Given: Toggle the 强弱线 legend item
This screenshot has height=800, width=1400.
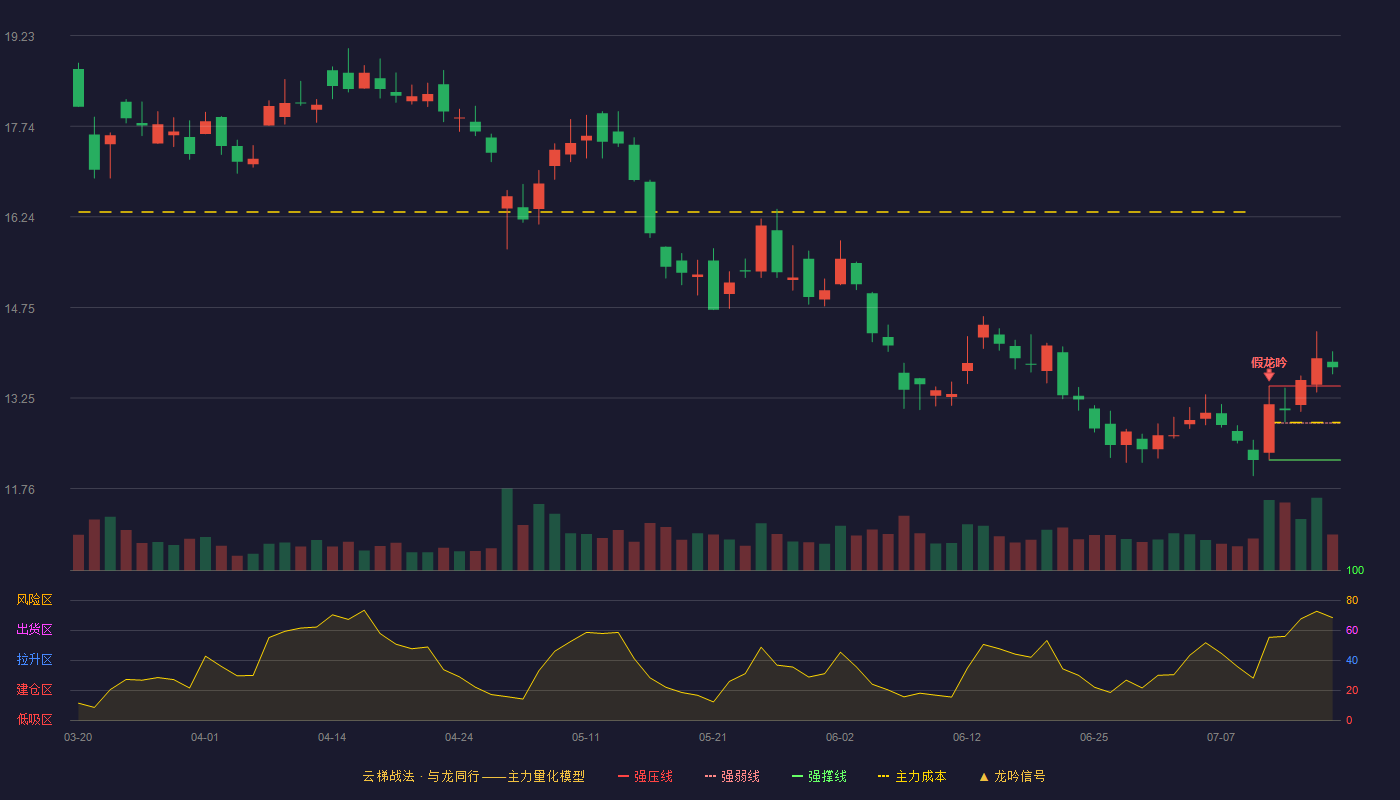Looking at the screenshot, I should [x=732, y=776].
